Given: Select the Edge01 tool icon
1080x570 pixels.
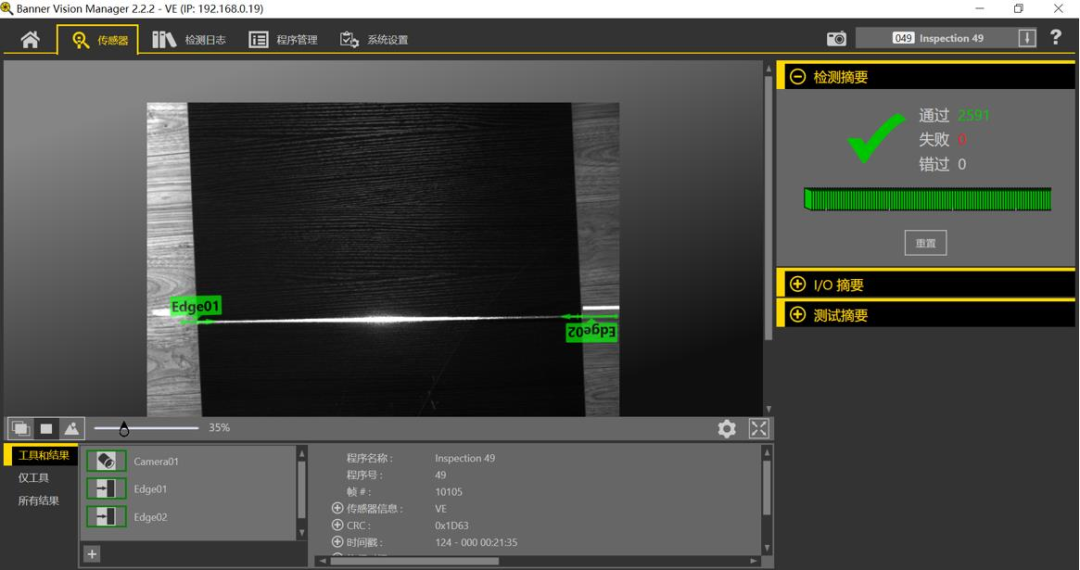Looking at the screenshot, I should [106, 489].
